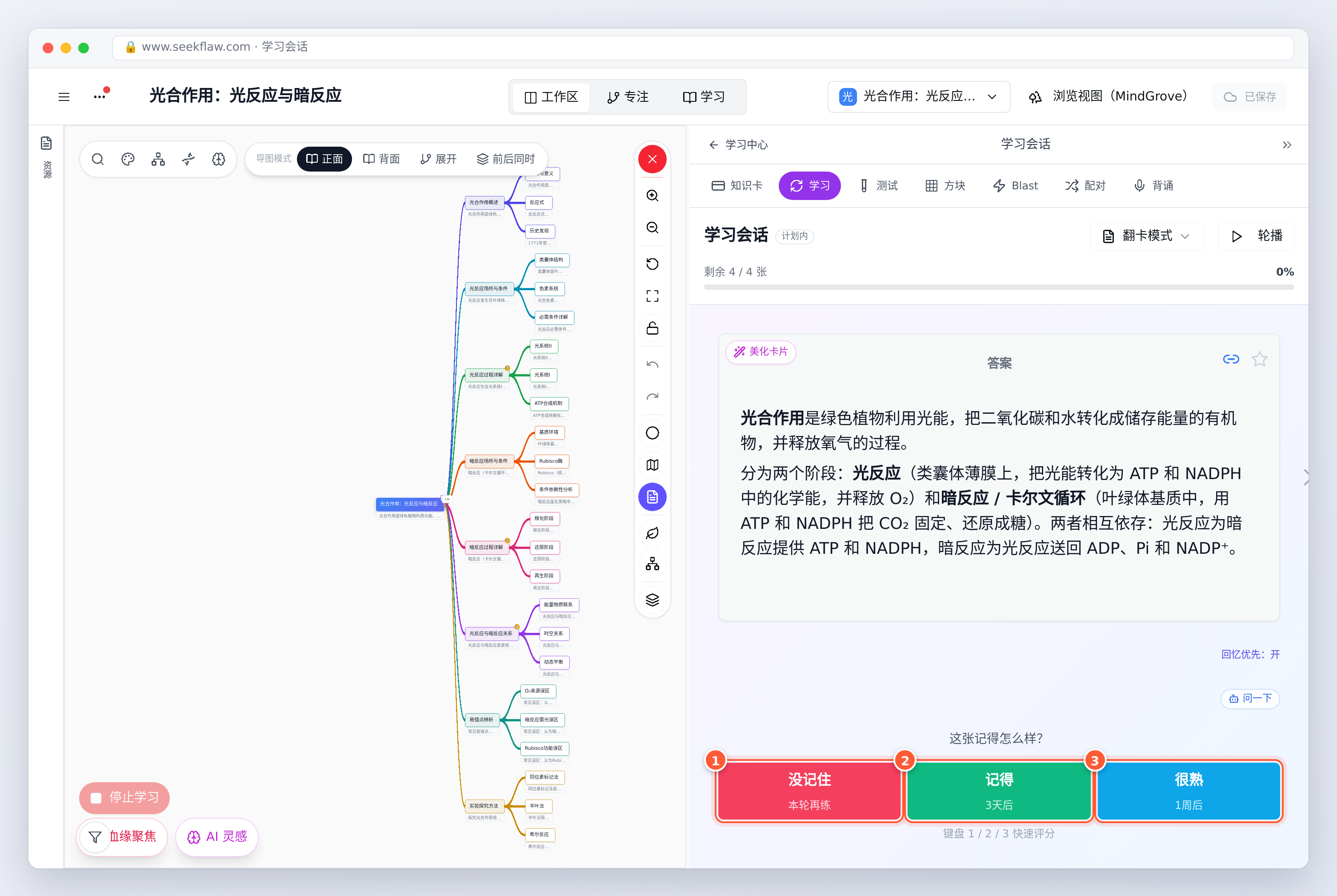
Task: Open the 背诵 recitation tab
Action: 1153,186
